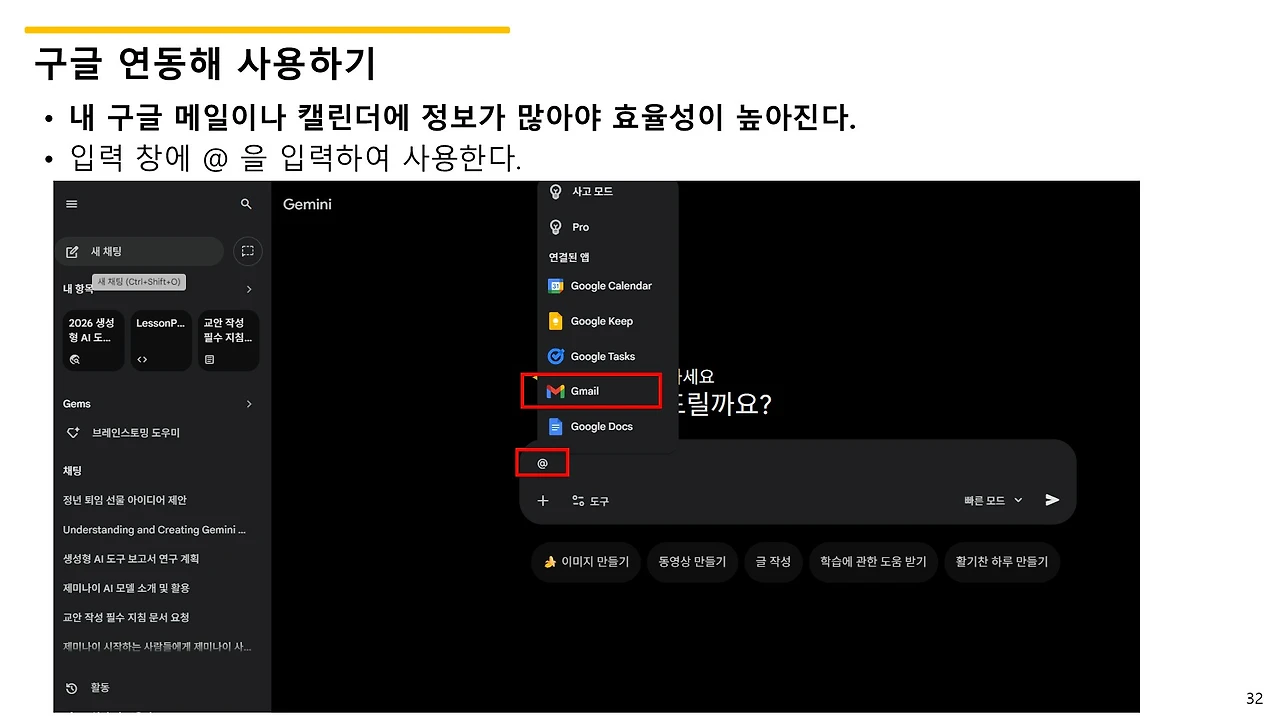Select Gmail from the connected apps menu

(x=583, y=391)
